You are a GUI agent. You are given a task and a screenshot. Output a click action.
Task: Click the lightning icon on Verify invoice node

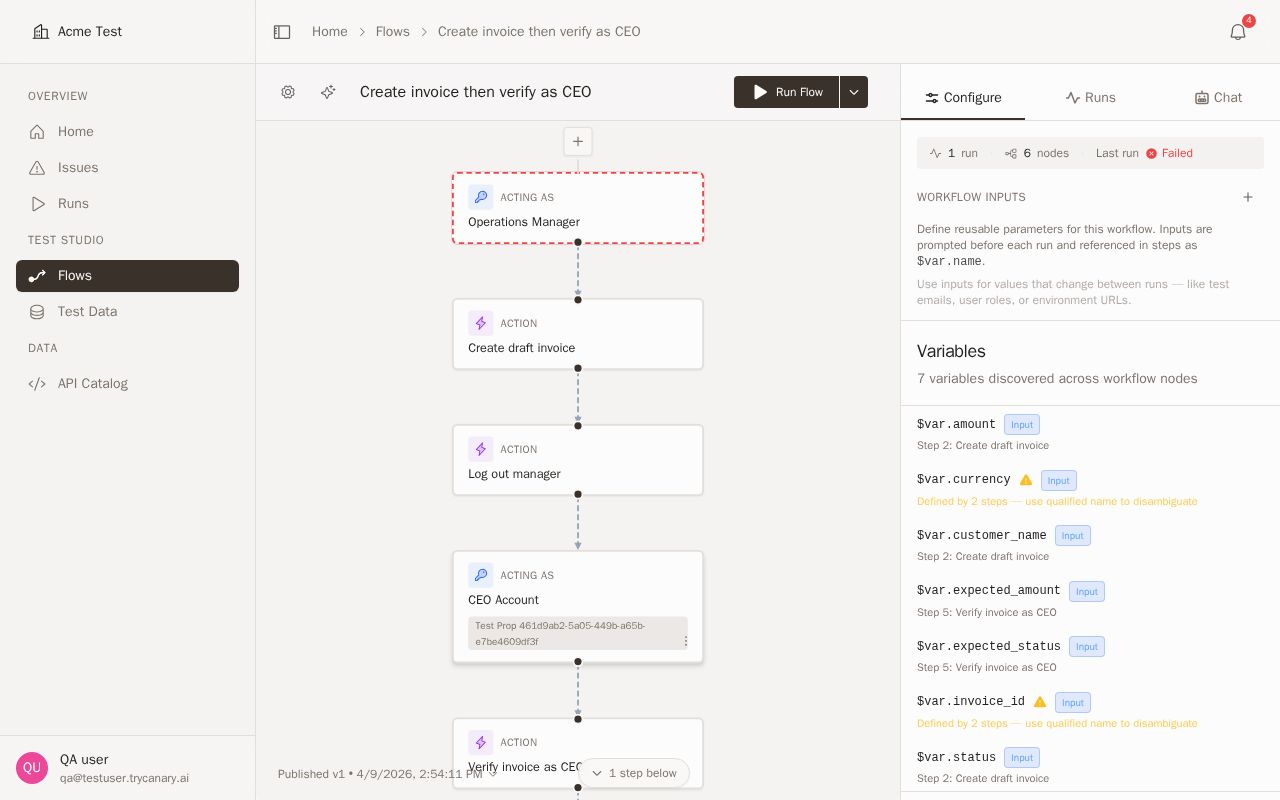[481, 742]
